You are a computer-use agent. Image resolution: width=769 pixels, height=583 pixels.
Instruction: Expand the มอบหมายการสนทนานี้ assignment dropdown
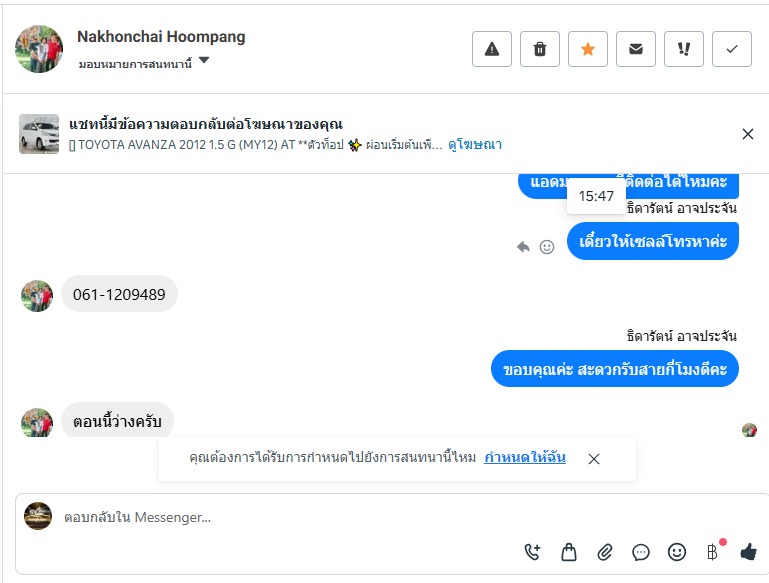point(204,62)
